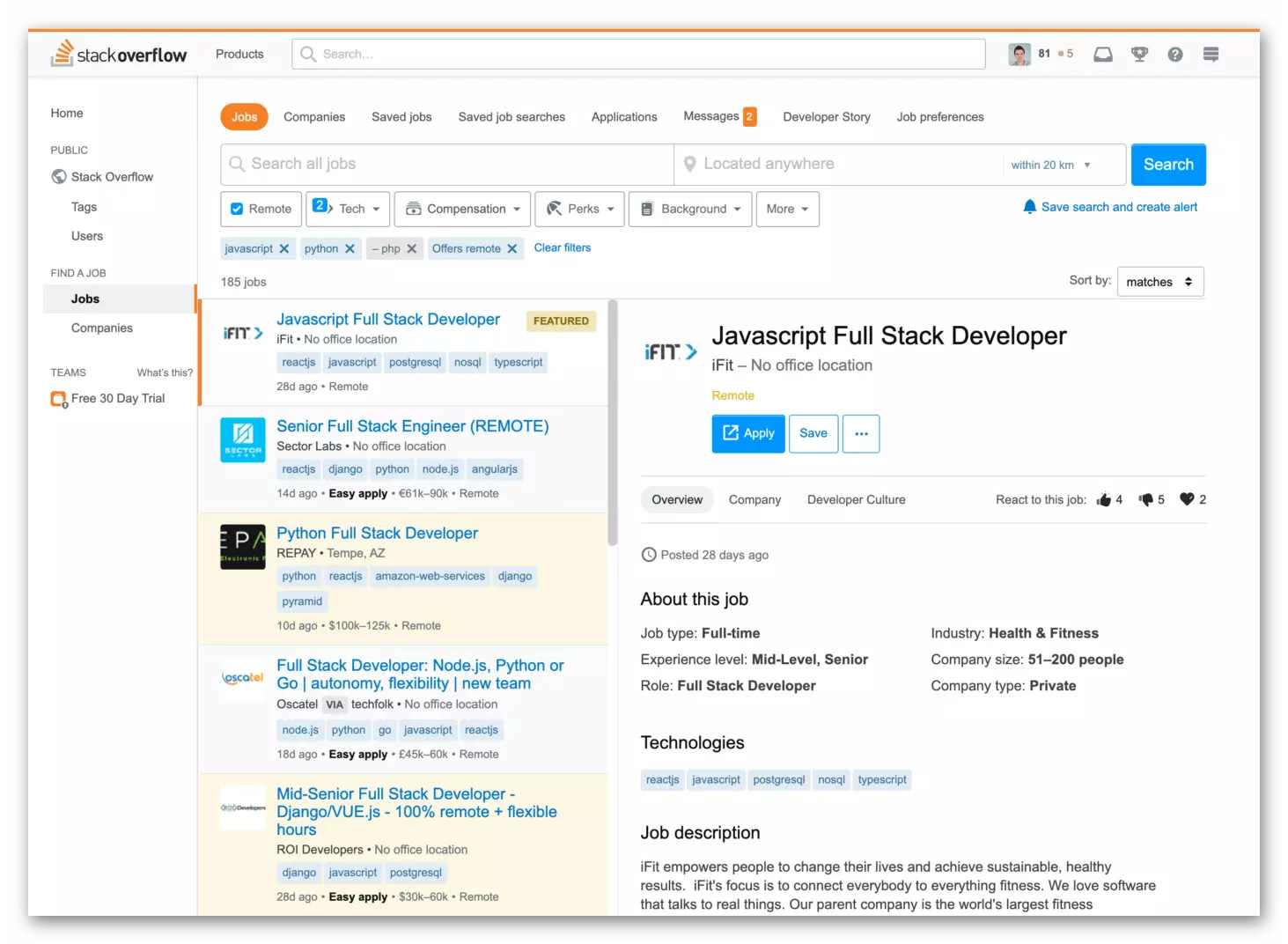Remove the Offers remote filter
This screenshot has width=1288, height=944.
coord(512,249)
